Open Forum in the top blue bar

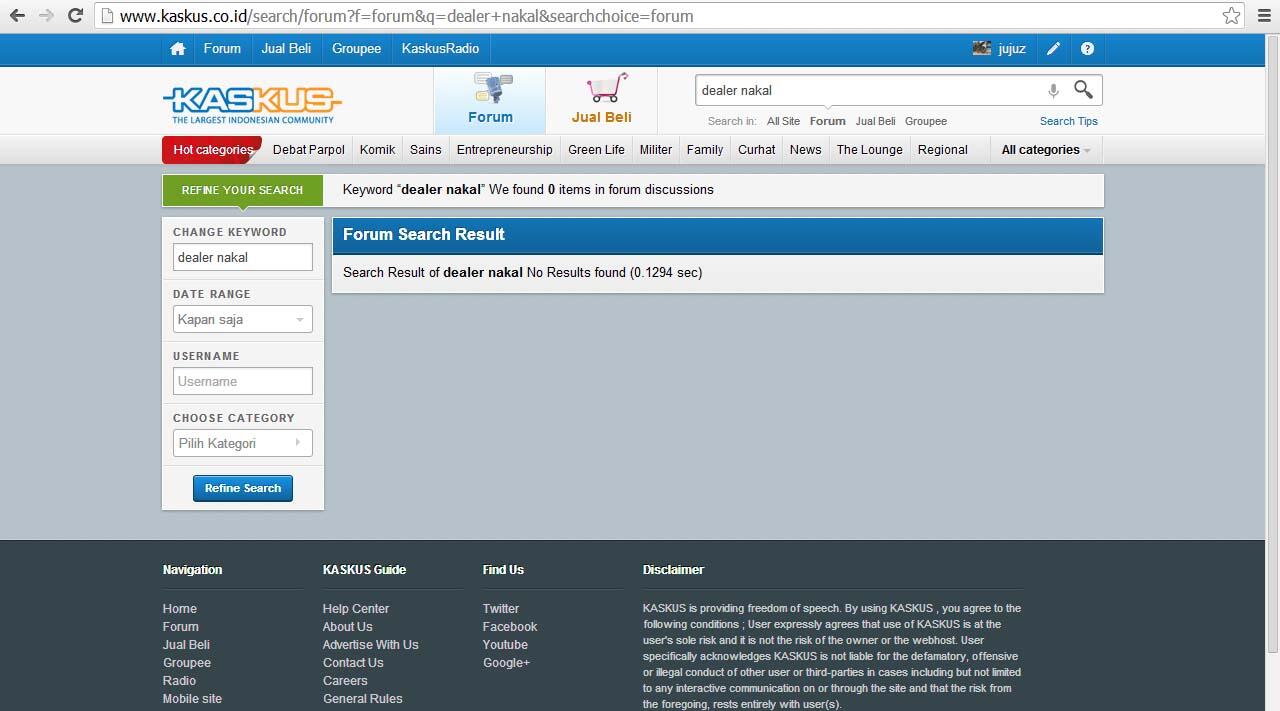[x=222, y=48]
